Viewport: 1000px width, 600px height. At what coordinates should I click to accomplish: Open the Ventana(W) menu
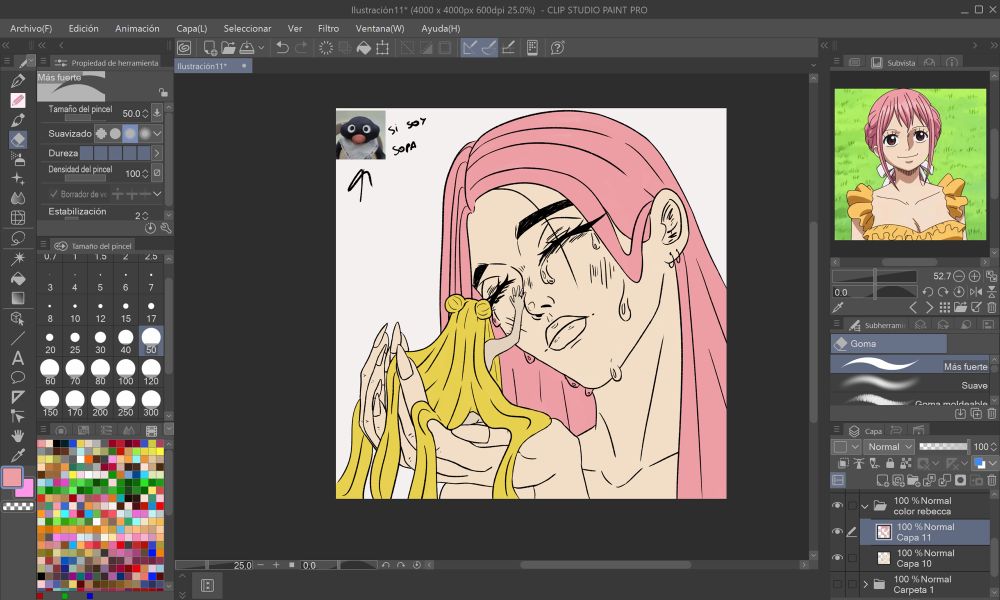coord(380,29)
